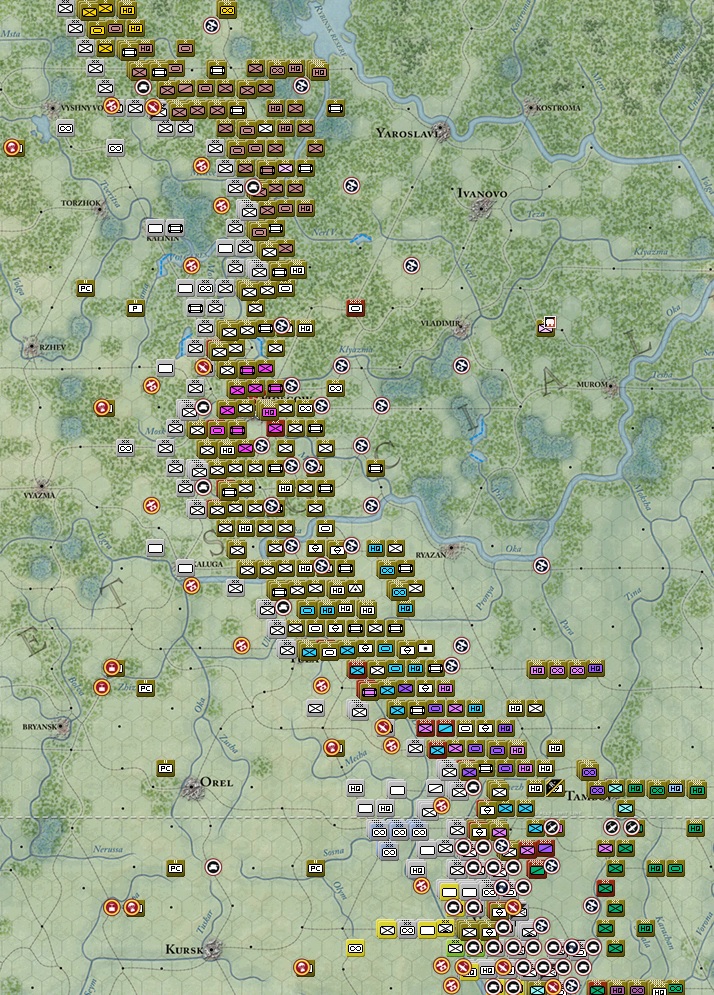This screenshot has width=714, height=995.
Task: Click the Yaroslavl city hex
Action: pos(442,131)
